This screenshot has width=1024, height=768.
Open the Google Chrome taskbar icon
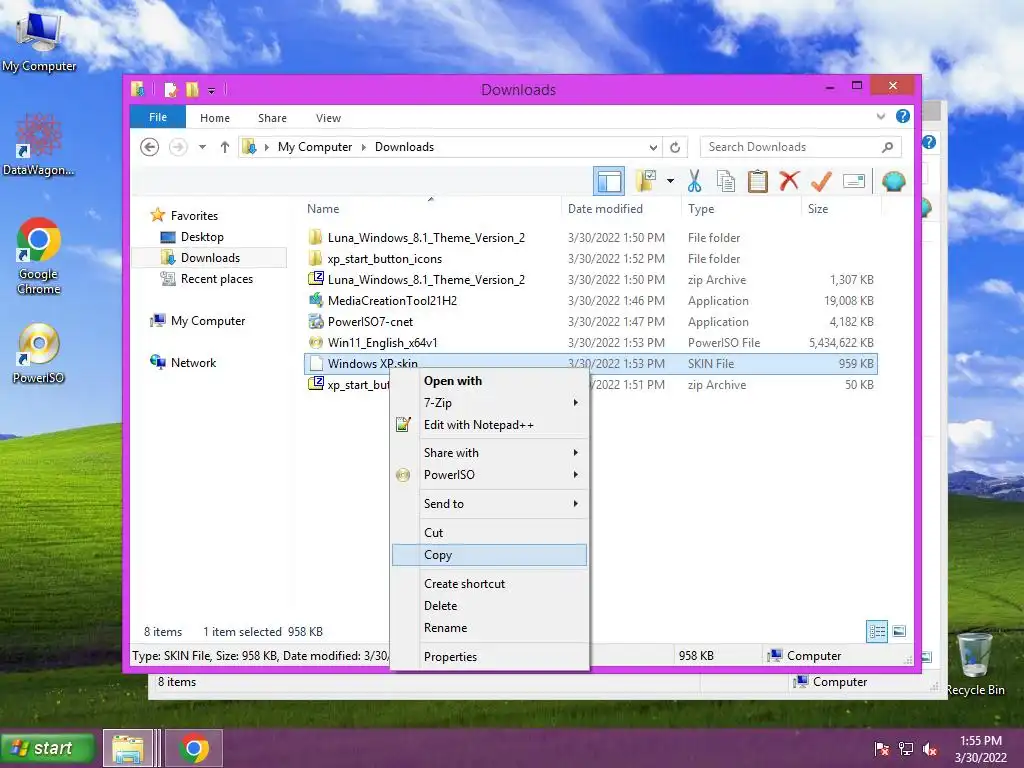coord(193,748)
